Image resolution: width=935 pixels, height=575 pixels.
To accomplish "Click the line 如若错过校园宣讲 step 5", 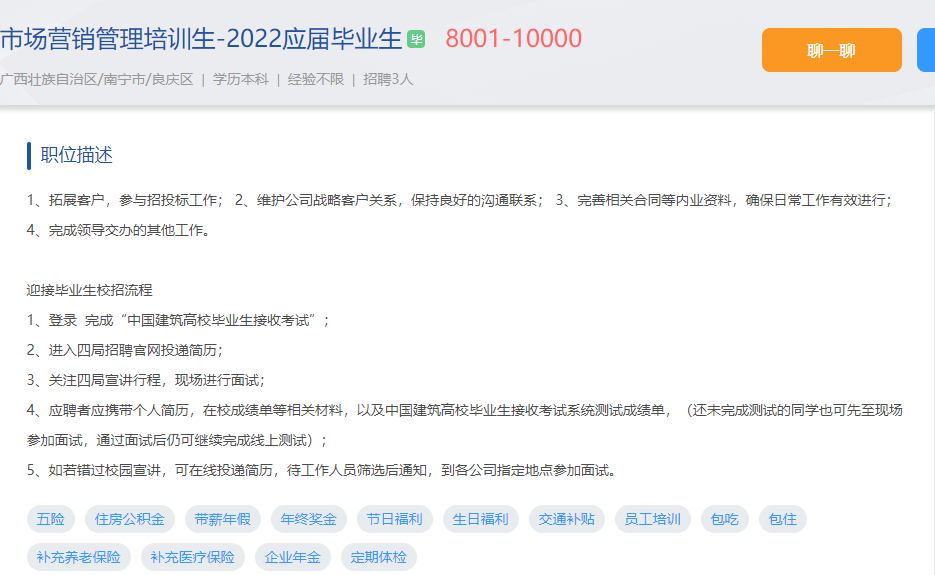I will coord(321,470).
